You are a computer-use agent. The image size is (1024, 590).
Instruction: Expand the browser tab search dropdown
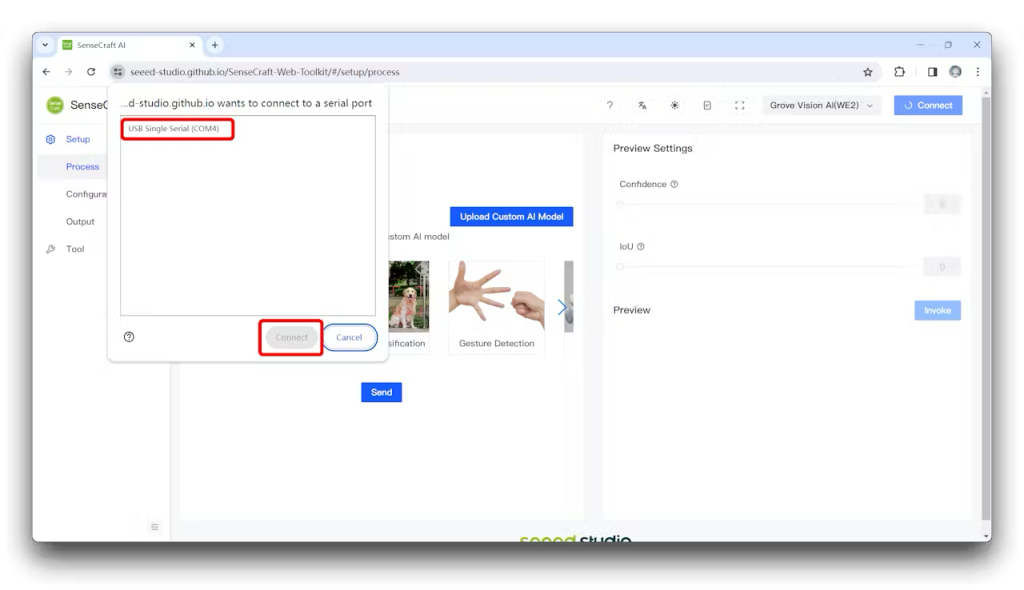point(45,45)
